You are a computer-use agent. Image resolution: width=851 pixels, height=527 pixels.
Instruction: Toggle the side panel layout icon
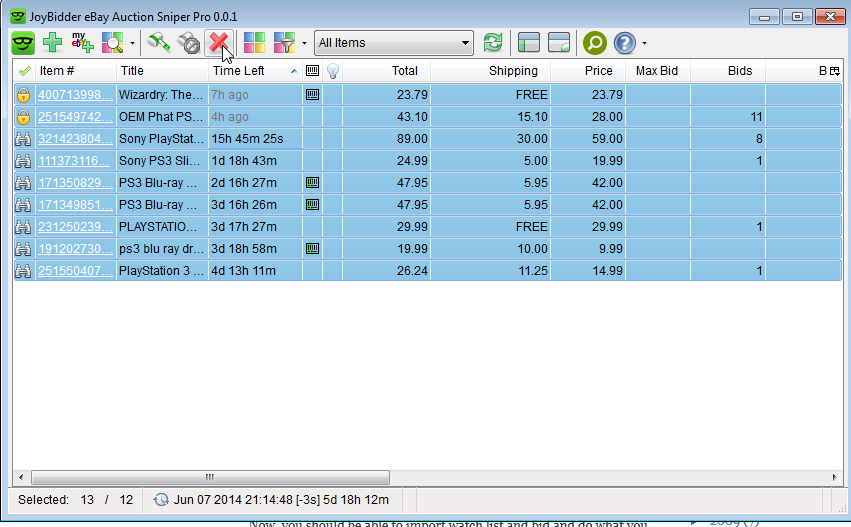(x=529, y=42)
